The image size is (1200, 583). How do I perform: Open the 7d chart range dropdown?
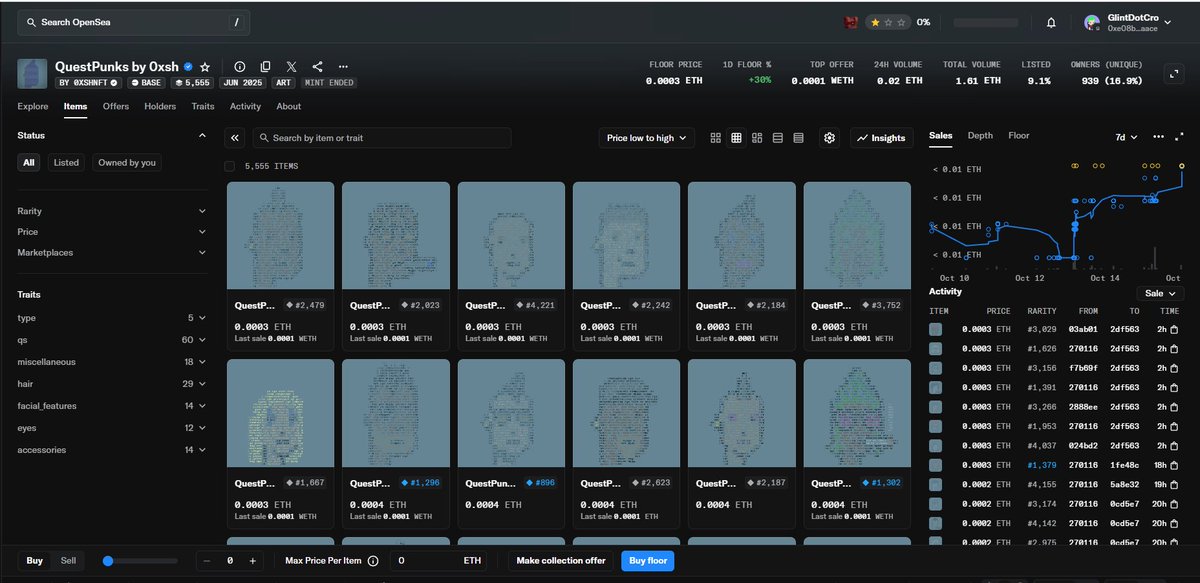1126,136
